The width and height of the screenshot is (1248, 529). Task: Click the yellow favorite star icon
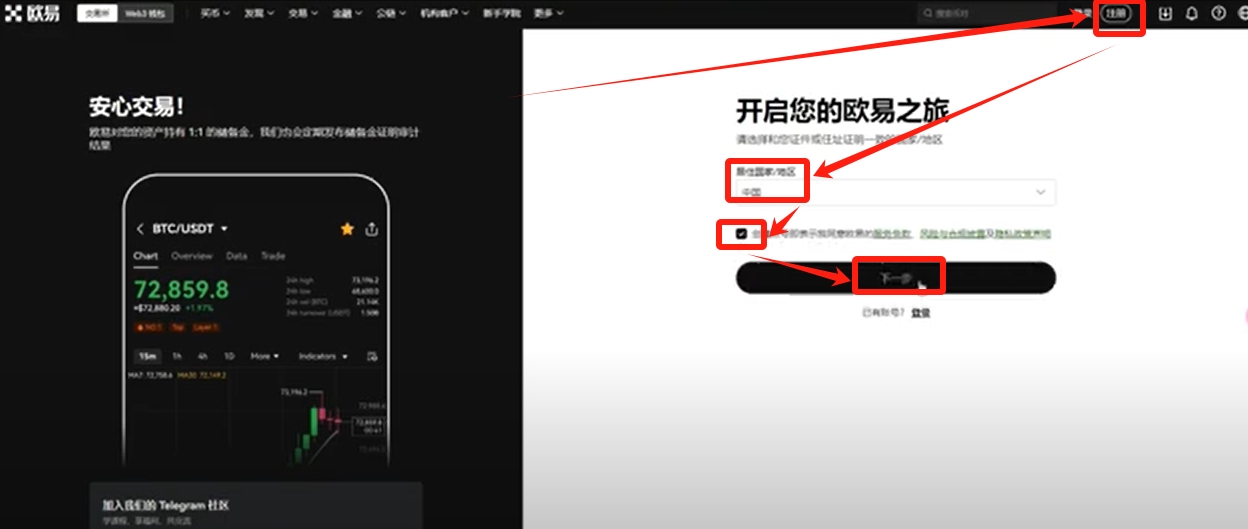[x=347, y=229]
